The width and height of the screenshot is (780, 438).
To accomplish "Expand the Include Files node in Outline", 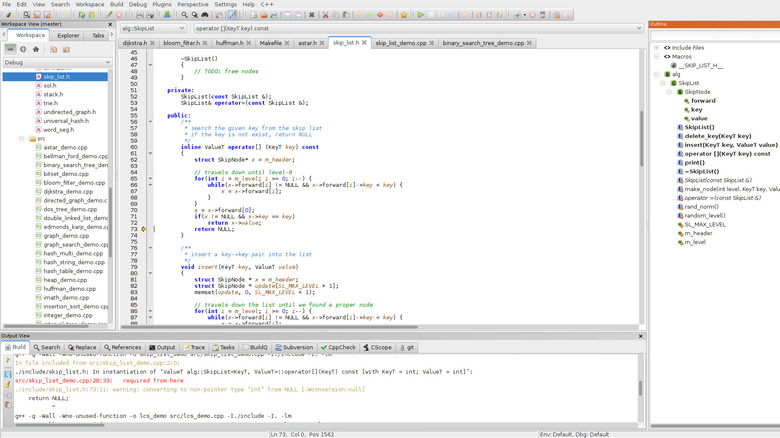I will [656, 47].
